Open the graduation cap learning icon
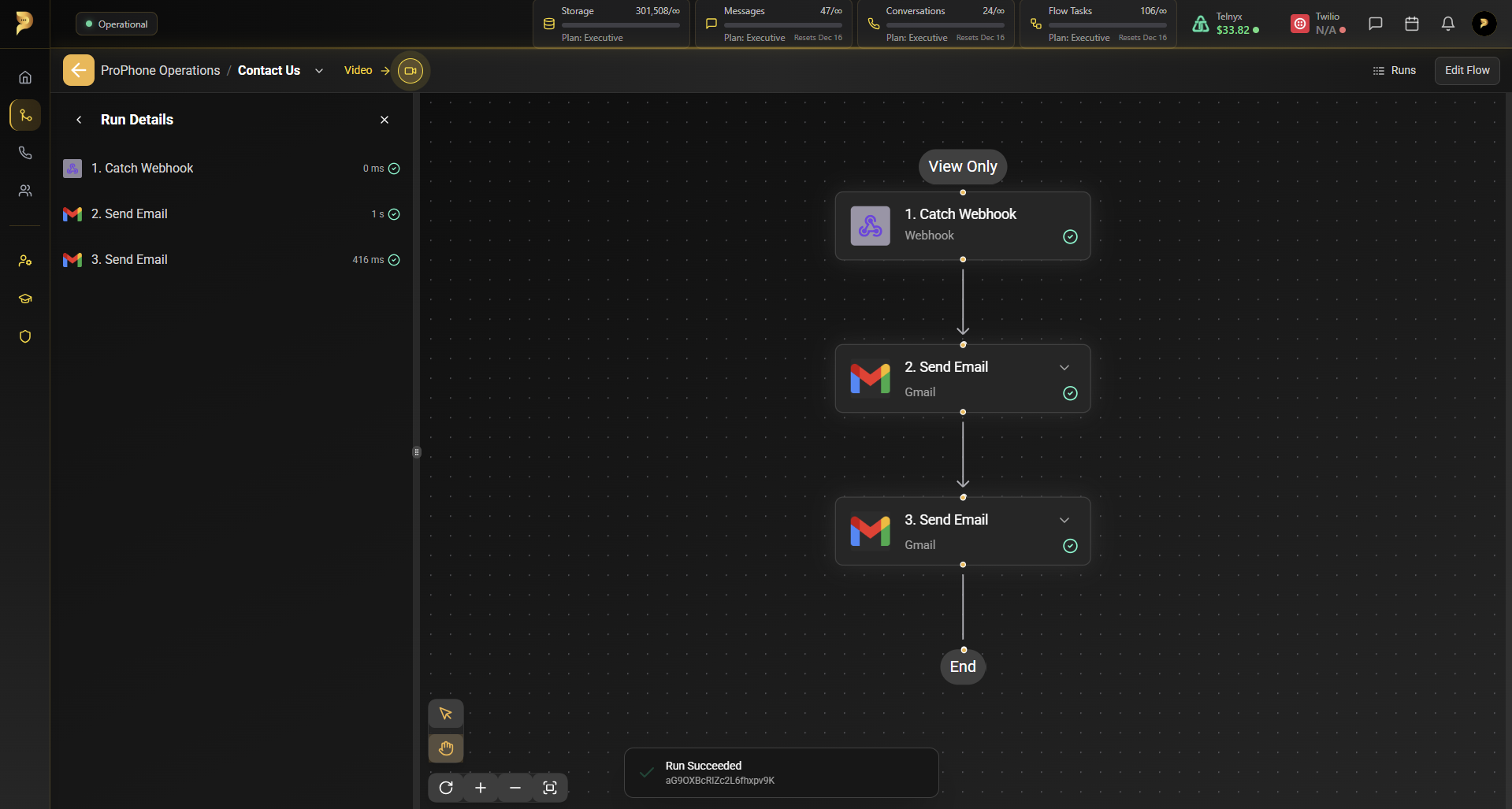The height and width of the screenshot is (809, 1512). pyautogui.click(x=25, y=299)
